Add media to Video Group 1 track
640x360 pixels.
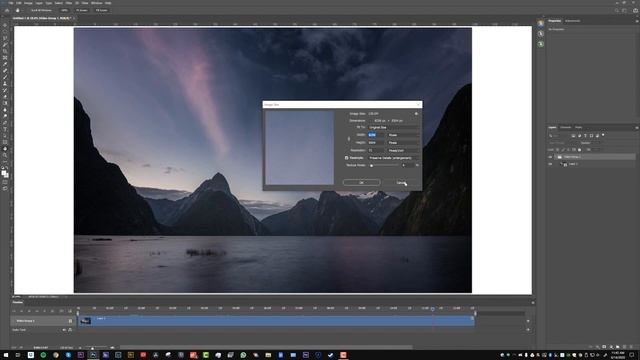[x=528, y=321]
